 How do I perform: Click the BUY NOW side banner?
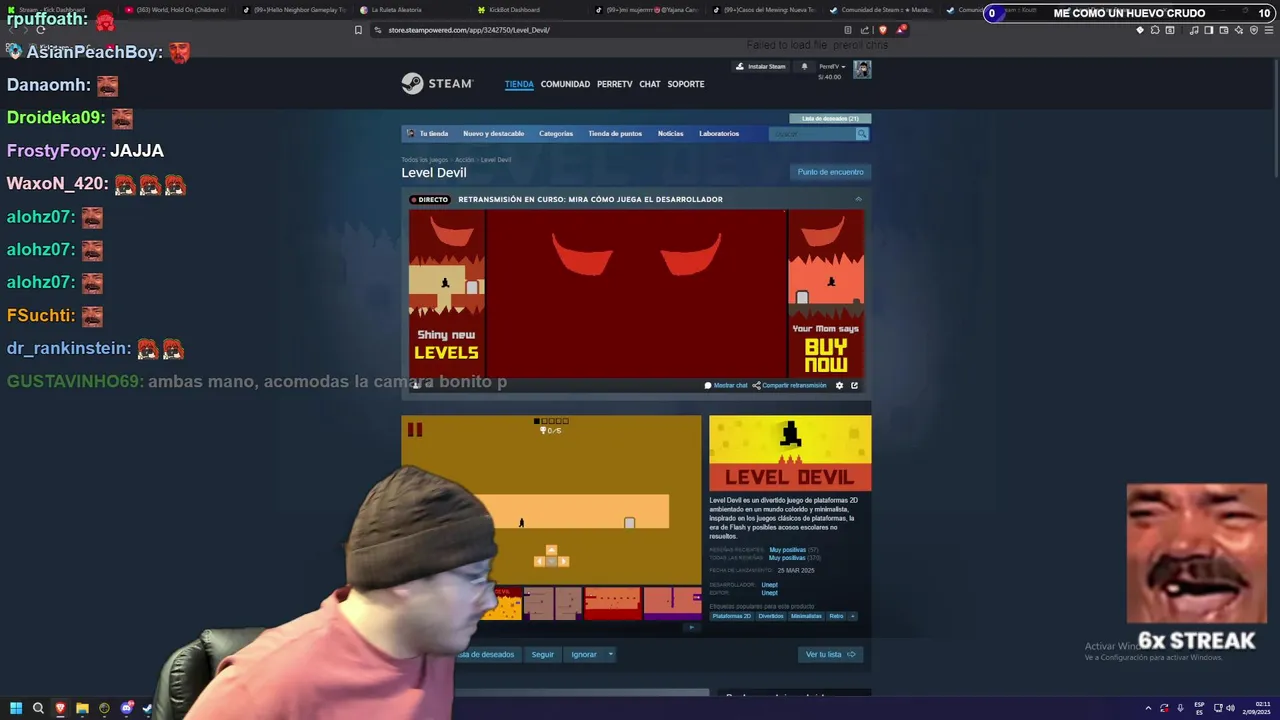(825, 293)
